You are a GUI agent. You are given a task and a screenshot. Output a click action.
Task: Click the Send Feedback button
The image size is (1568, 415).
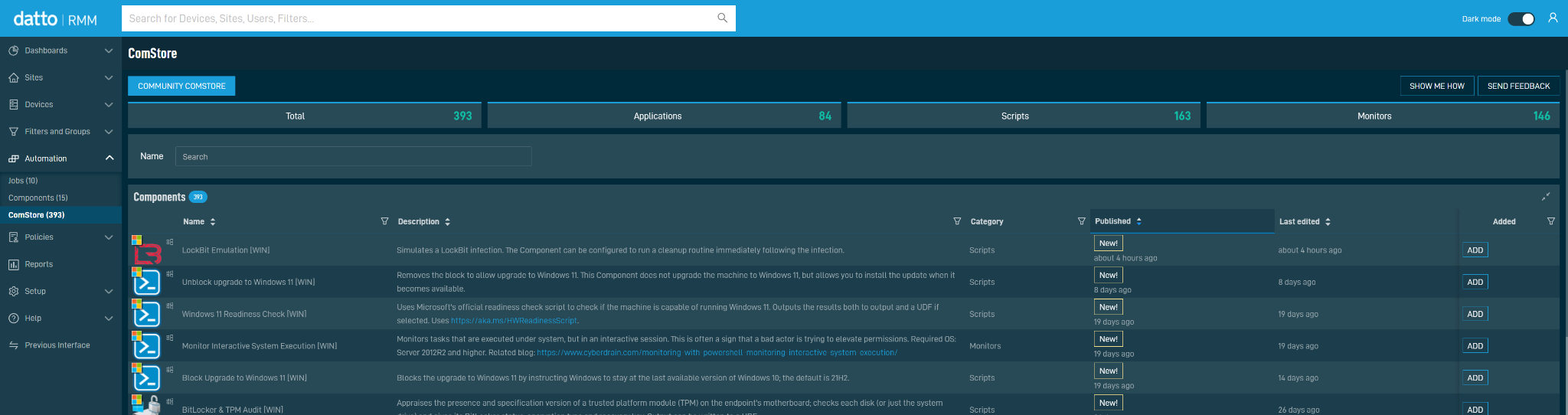[x=1518, y=86]
